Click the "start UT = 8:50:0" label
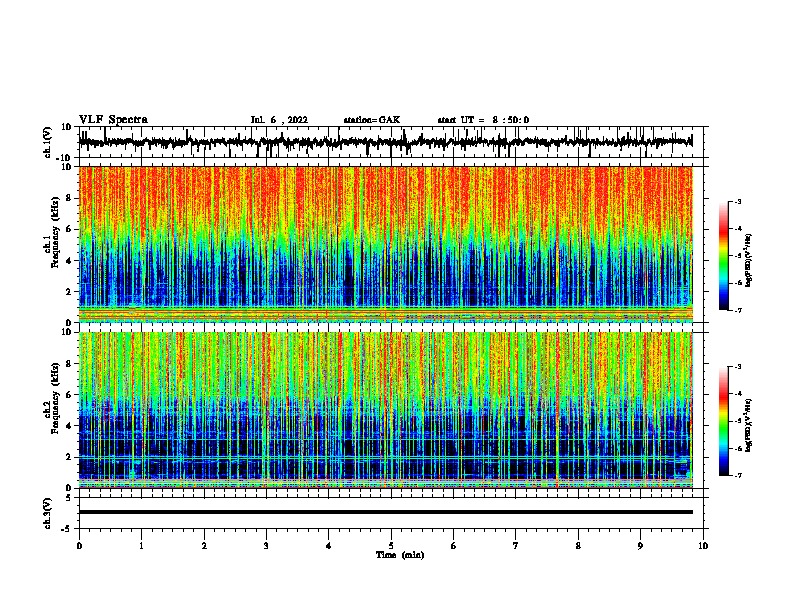Image resolution: width=792 pixels, height=612 pixels. point(483,120)
